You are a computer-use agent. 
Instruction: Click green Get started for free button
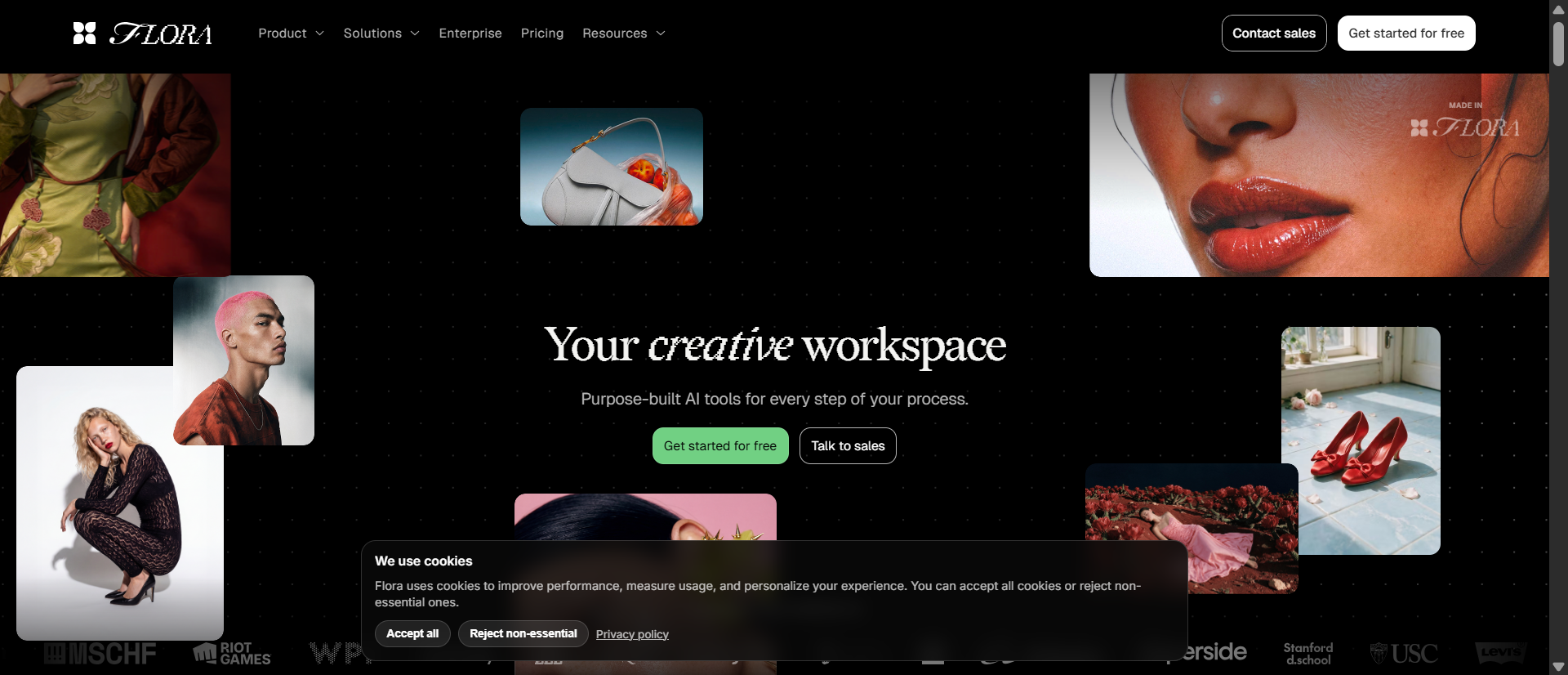[720, 446]
